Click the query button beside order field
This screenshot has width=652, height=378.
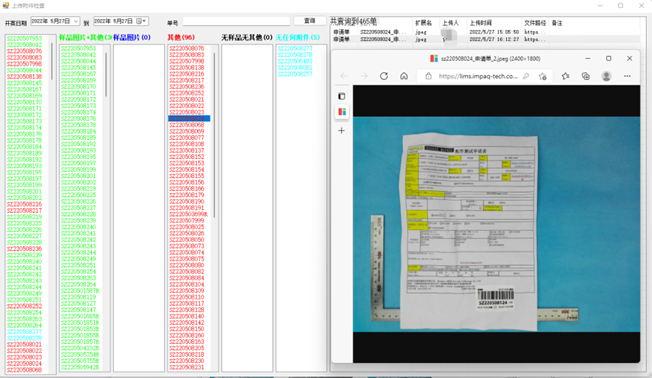(x=310, y=21)
